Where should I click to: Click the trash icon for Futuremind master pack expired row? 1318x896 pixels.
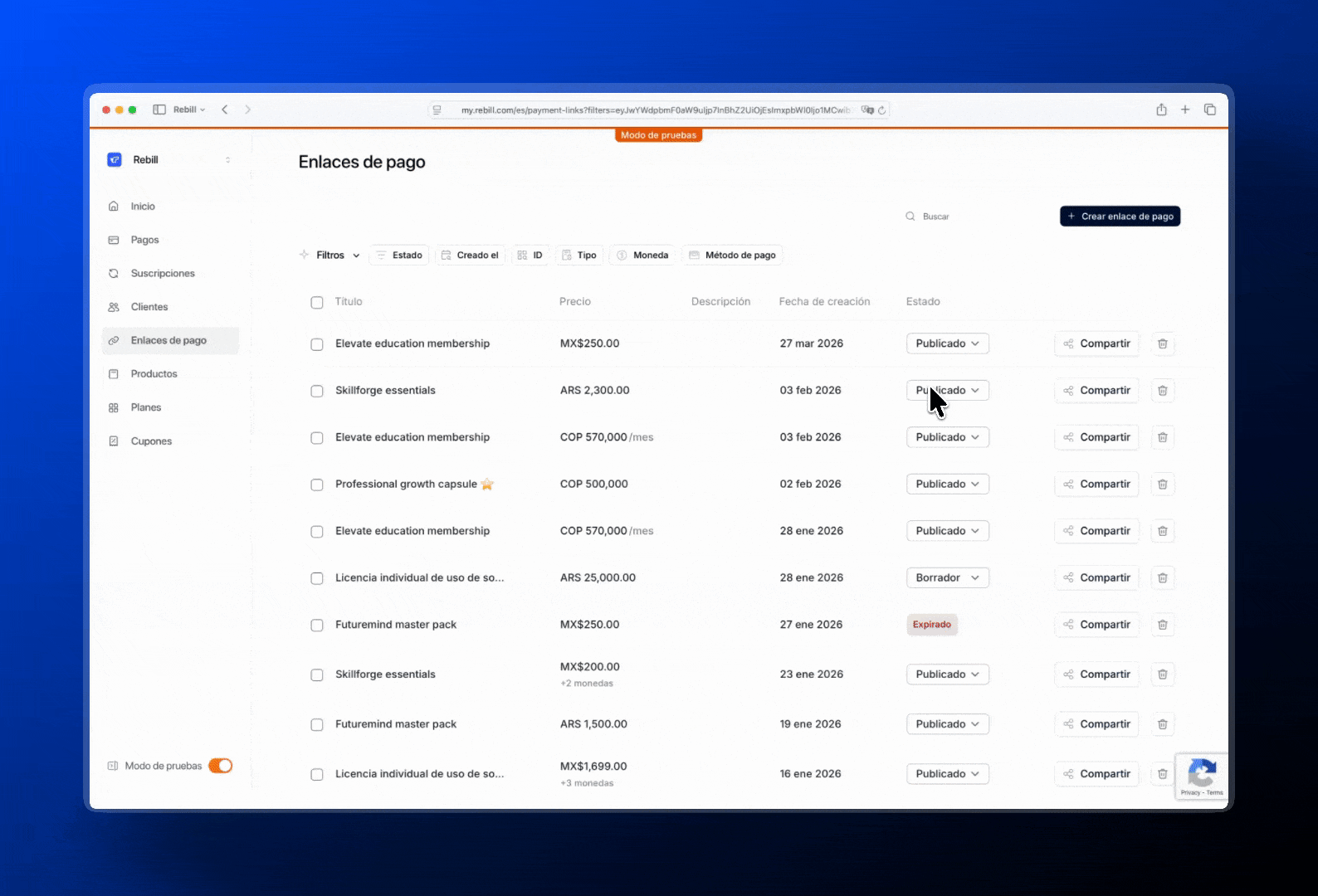1162,625
